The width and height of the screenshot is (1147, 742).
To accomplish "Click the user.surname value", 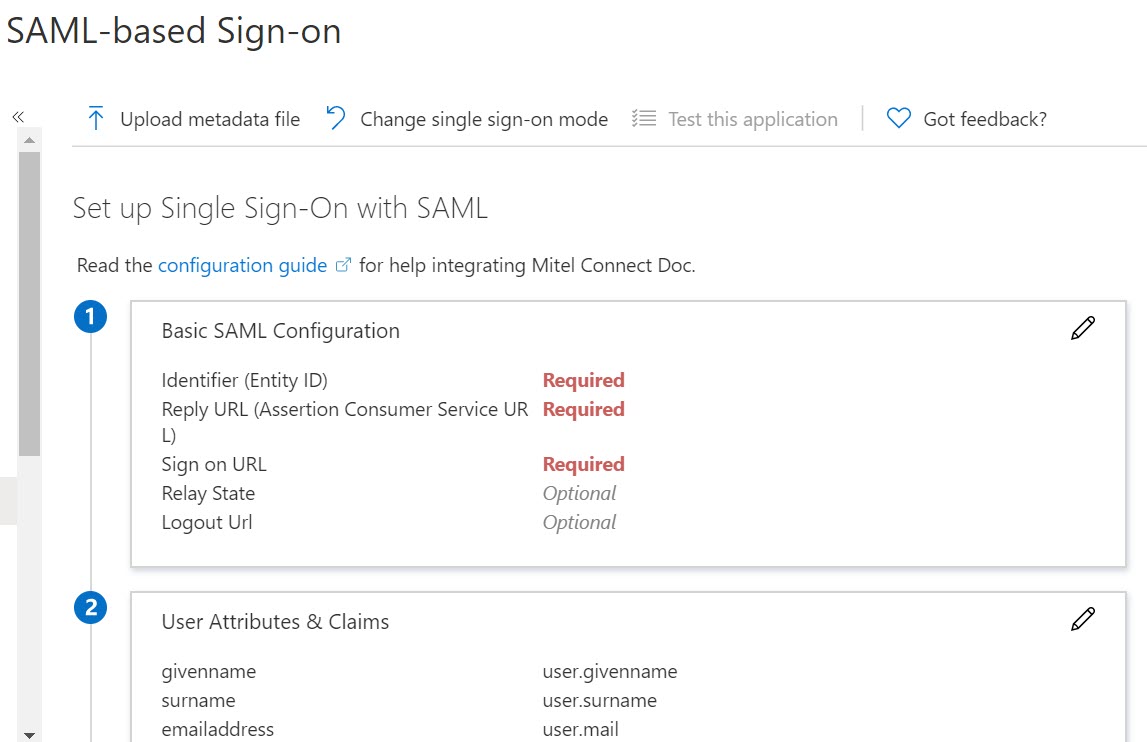I will pos(599,701).
